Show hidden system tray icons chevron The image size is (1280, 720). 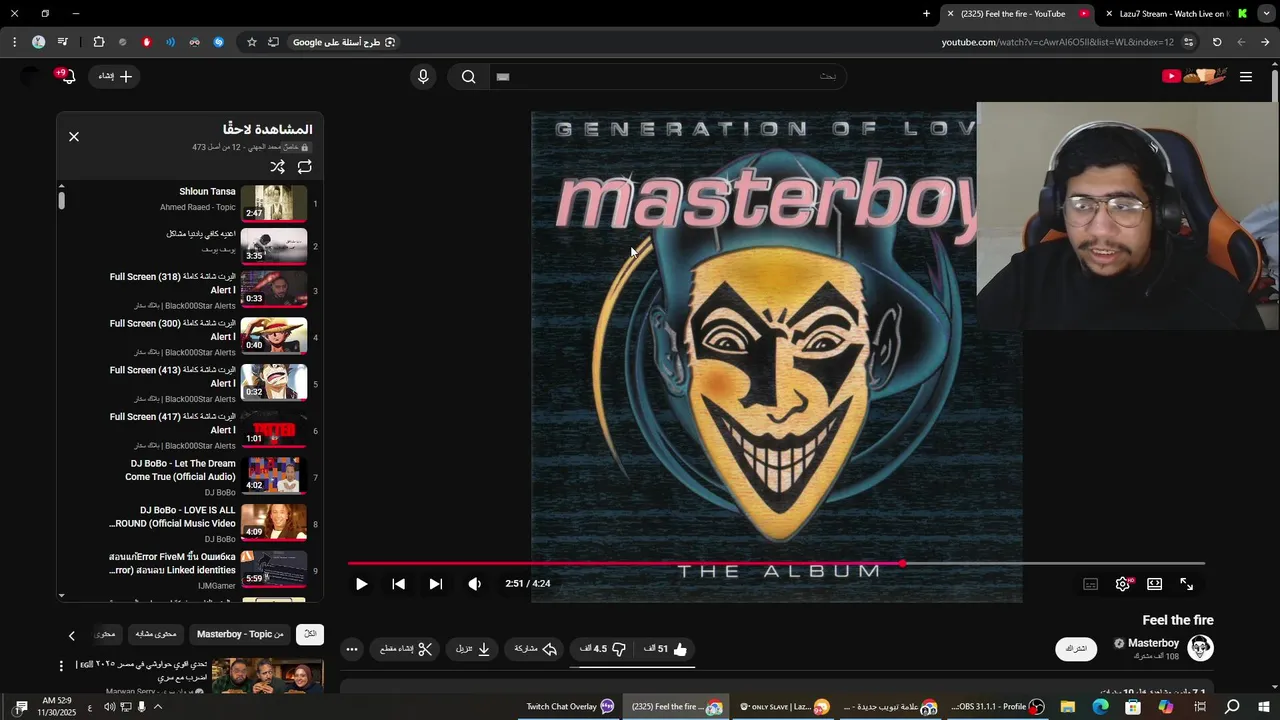pos(157,707)
